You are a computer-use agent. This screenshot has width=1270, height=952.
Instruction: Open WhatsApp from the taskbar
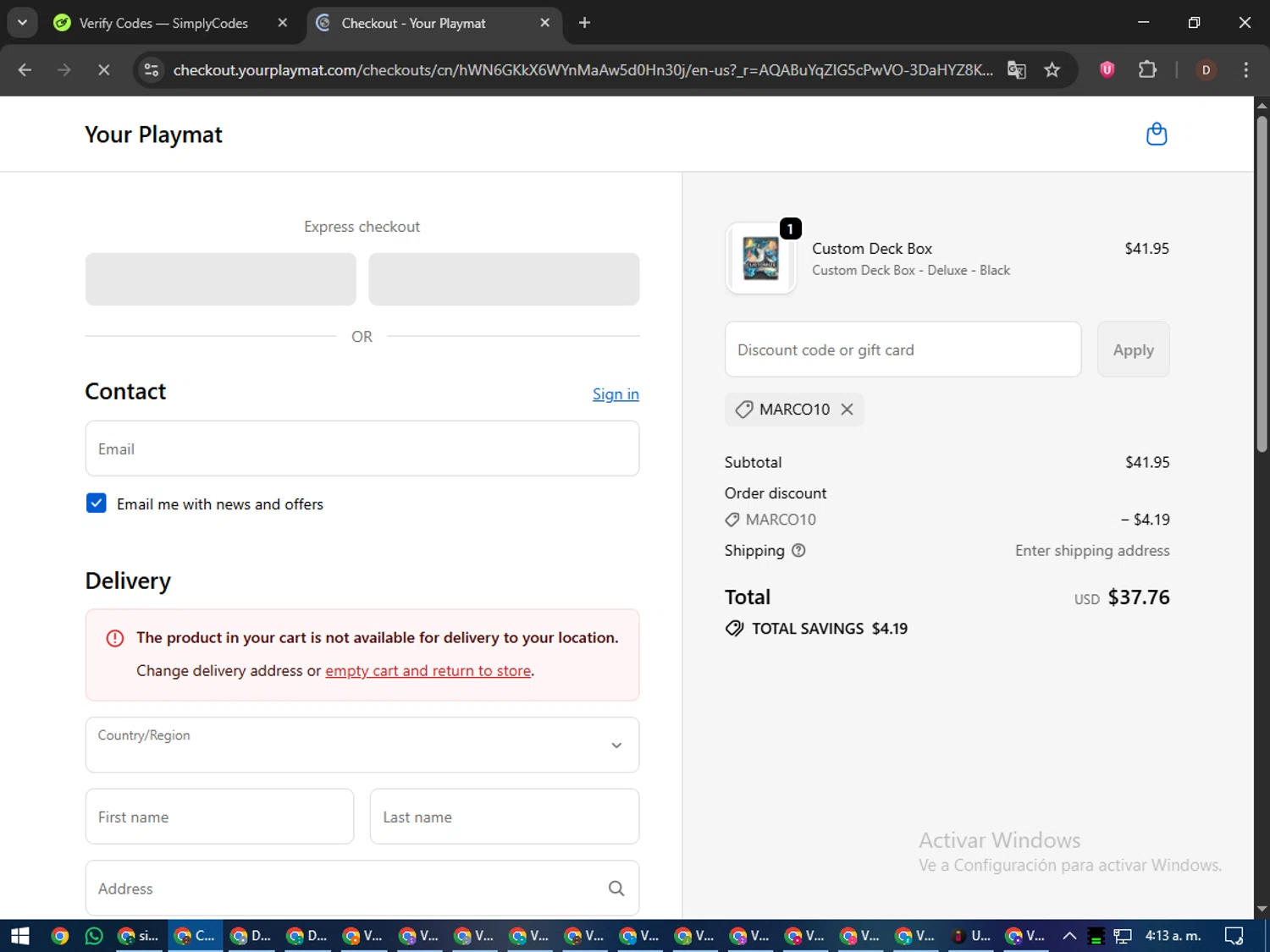pos(94,936)
